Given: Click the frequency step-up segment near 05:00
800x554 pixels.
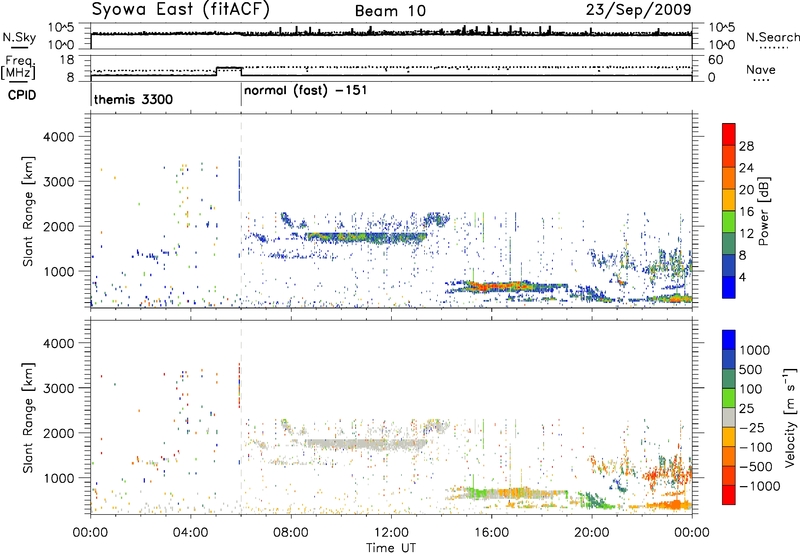Looking at the screenshot, I should pos(229,68).
